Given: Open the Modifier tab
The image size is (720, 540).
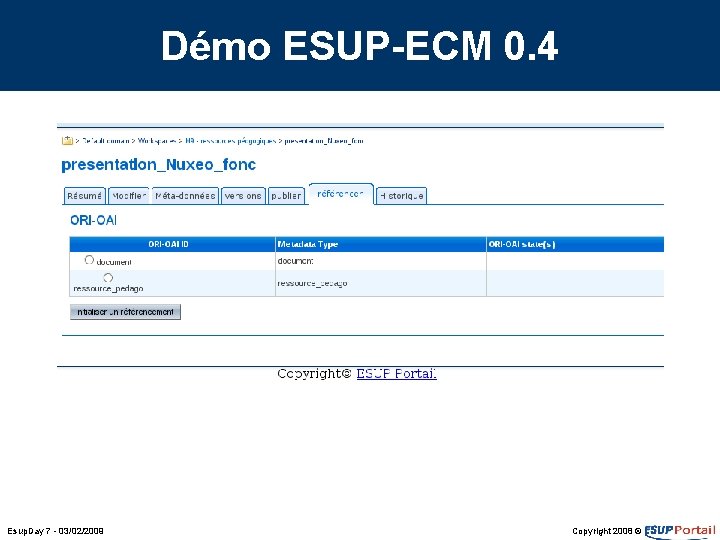Looking at the screenshot, I should (x=129, y=196).
